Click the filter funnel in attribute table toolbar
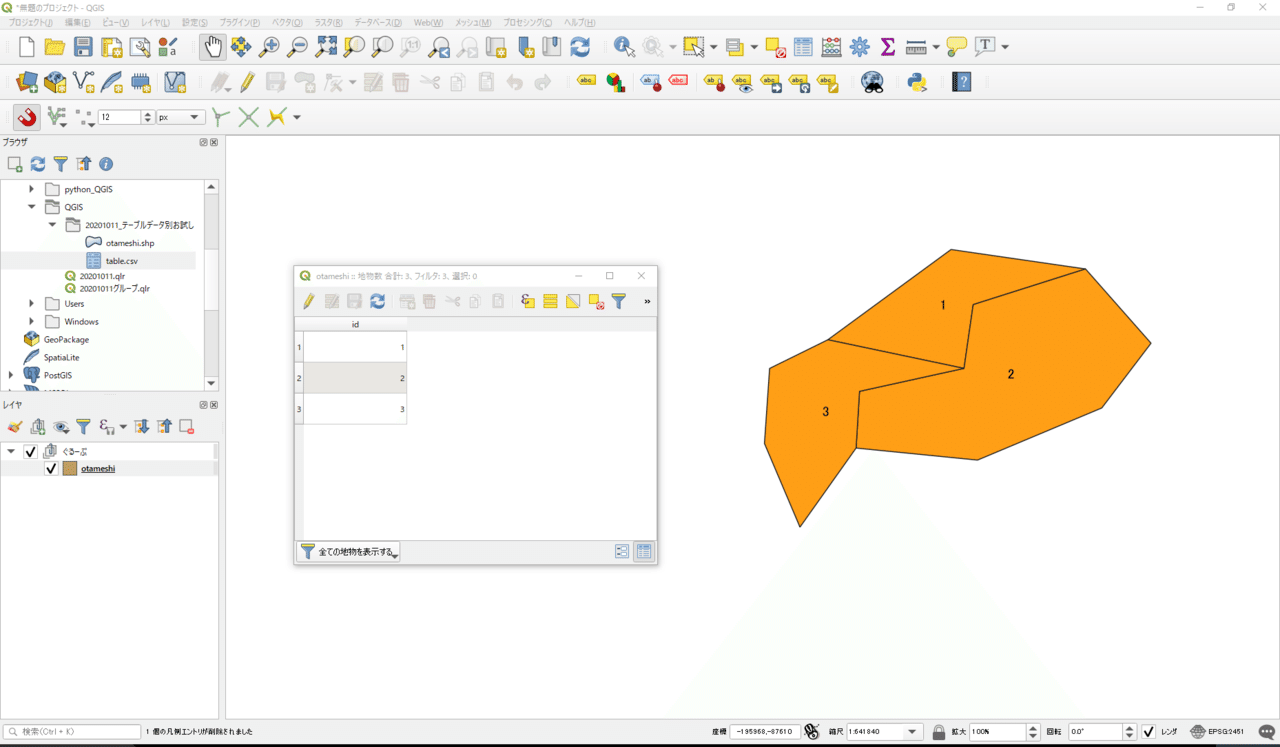This screenshot has height=747, width=1280. 619,301
